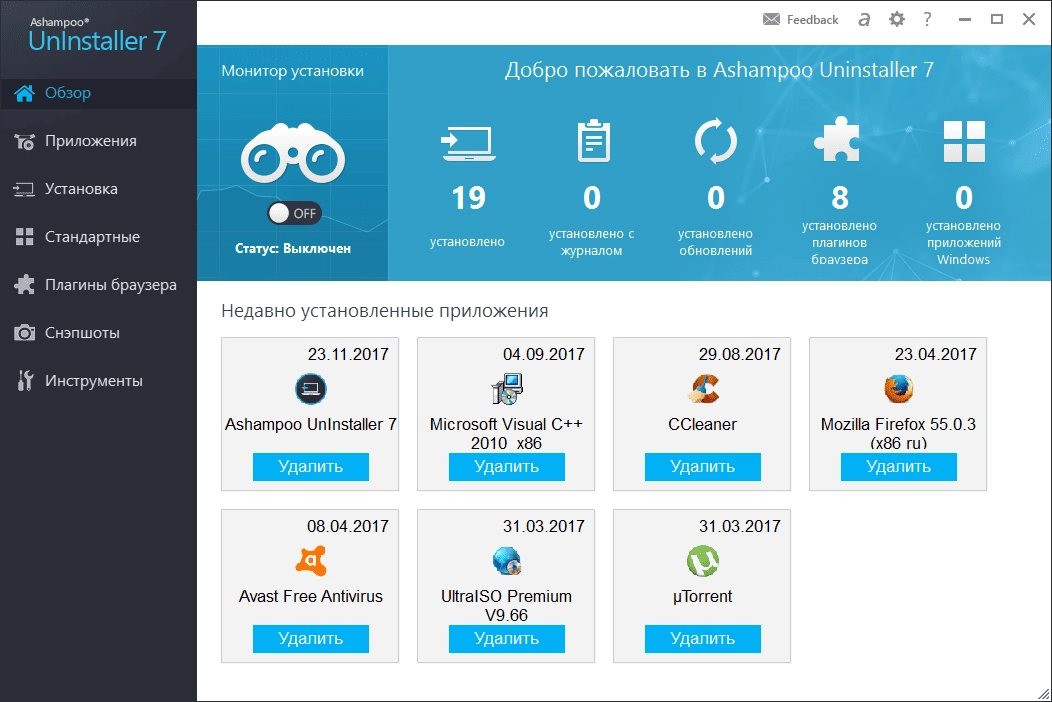
Task: Click the Монитор установки heading
Action: [293, 71]
